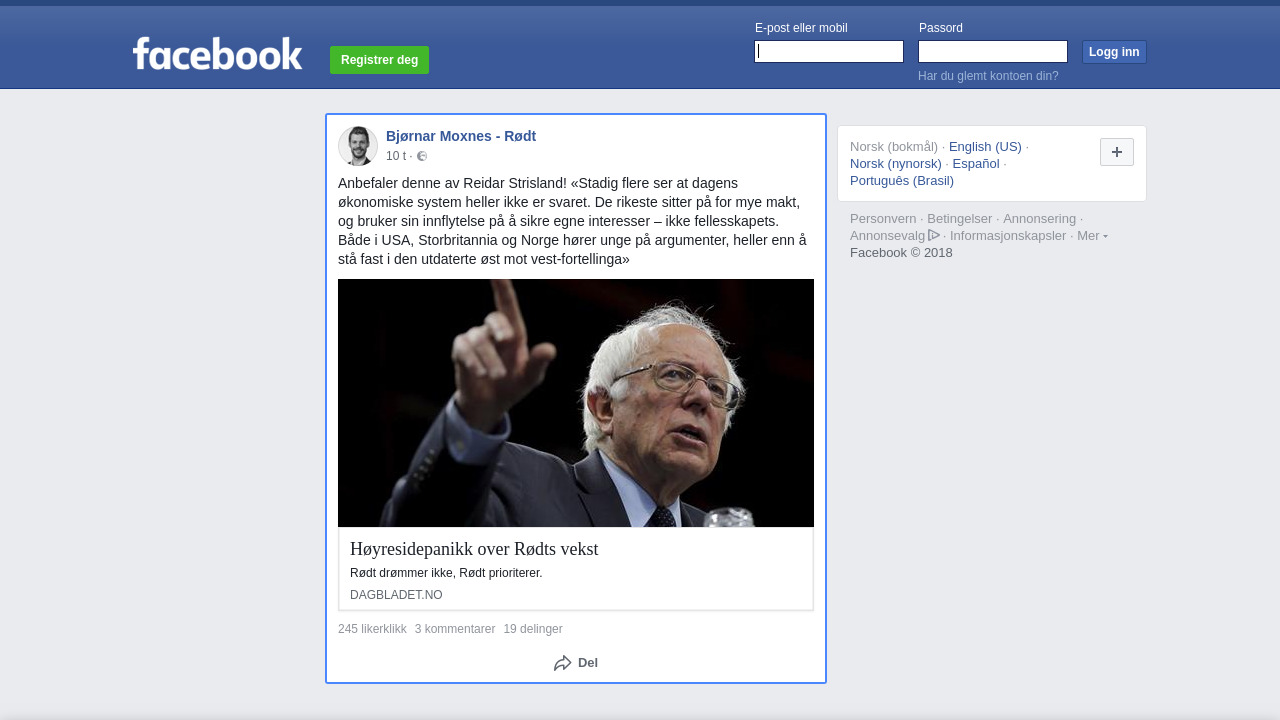
Task: View 245 likerklikk count
Action: pos(372,629)
